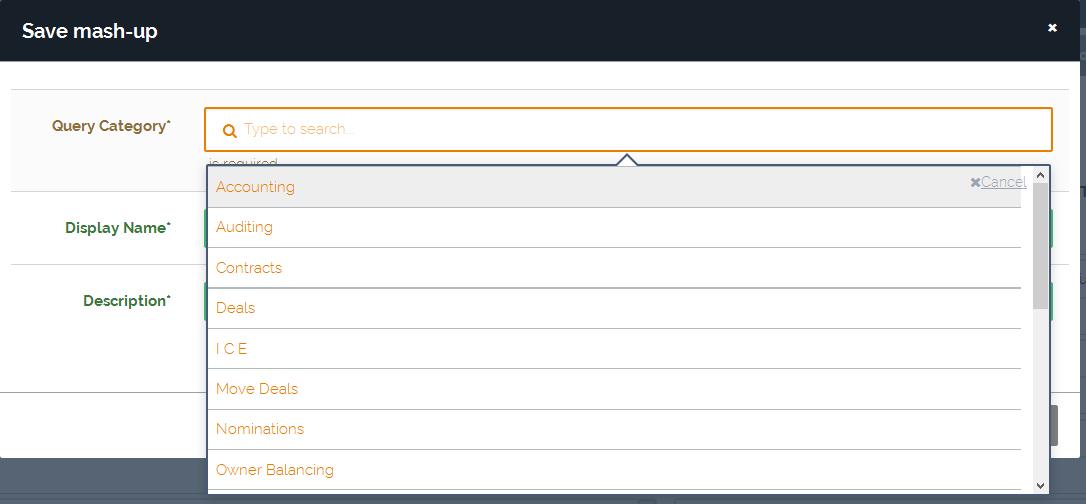Focus the Query Category search field
The width and height of the screenshot is (1086, 504).
640,129
